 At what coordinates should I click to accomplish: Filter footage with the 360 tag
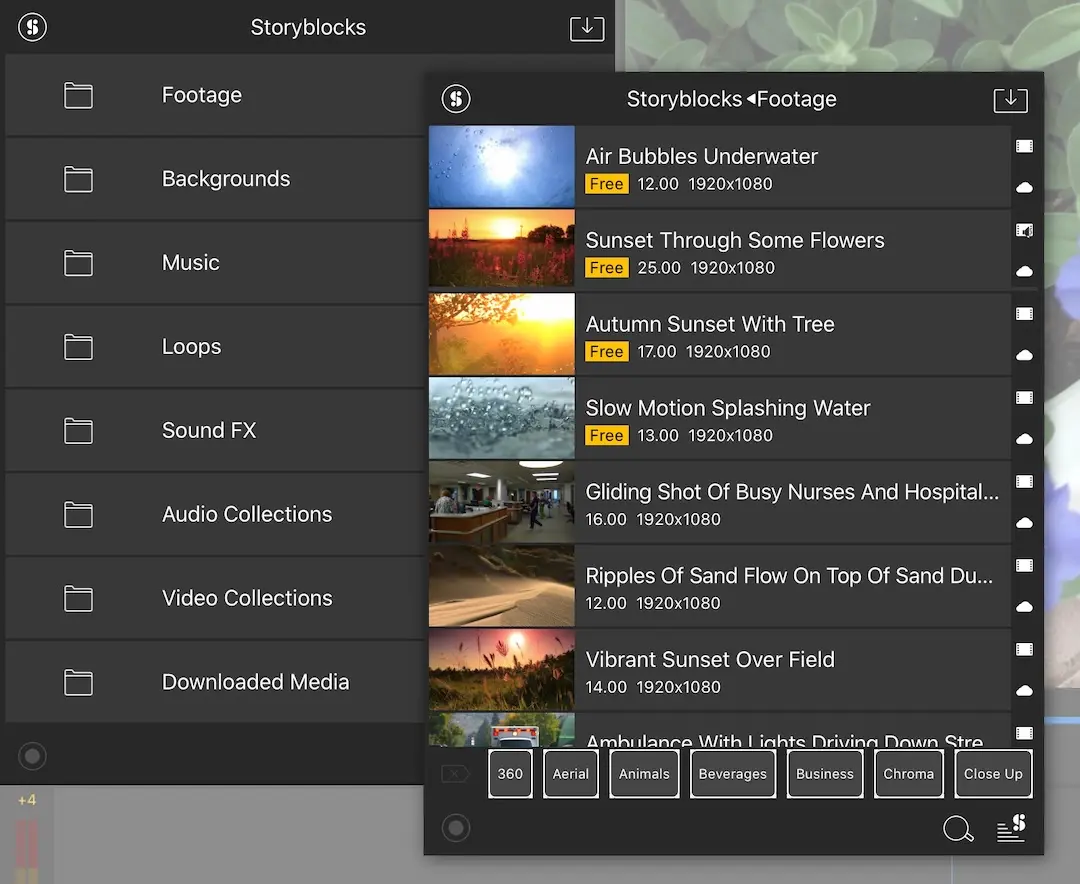coord(510,774)
